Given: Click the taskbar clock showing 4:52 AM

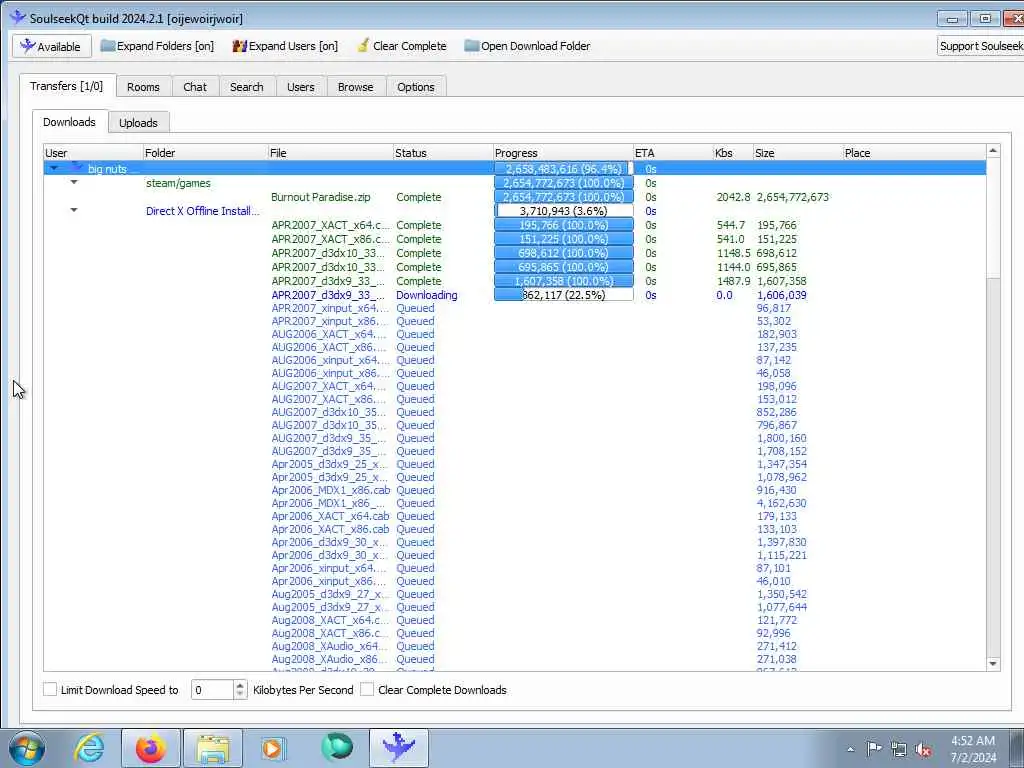Looking at the screenshot, I should click(x=973, y=749).
